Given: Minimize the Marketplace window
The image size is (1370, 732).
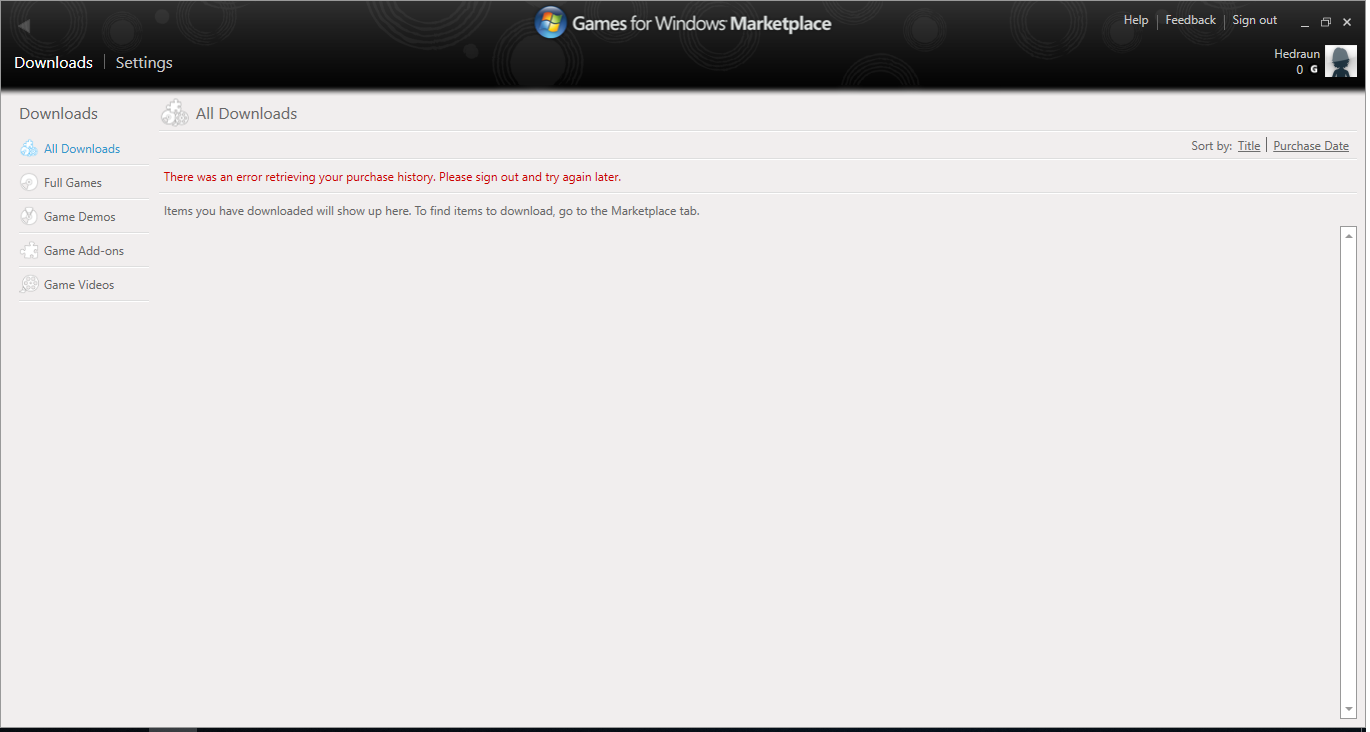Looking at the screenshot, I should pyautogui.click(x=1304, y=22).
